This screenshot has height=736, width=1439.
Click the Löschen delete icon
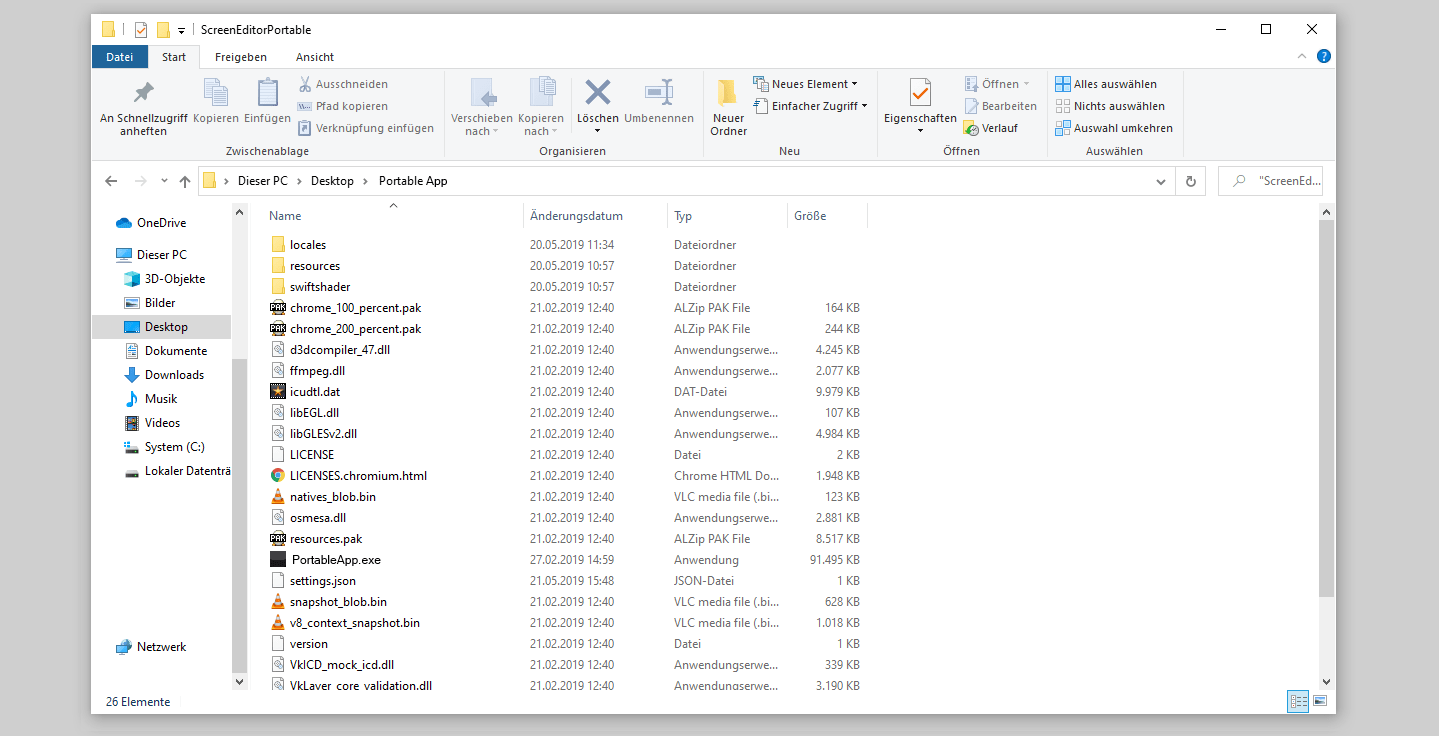pos(598,93)
